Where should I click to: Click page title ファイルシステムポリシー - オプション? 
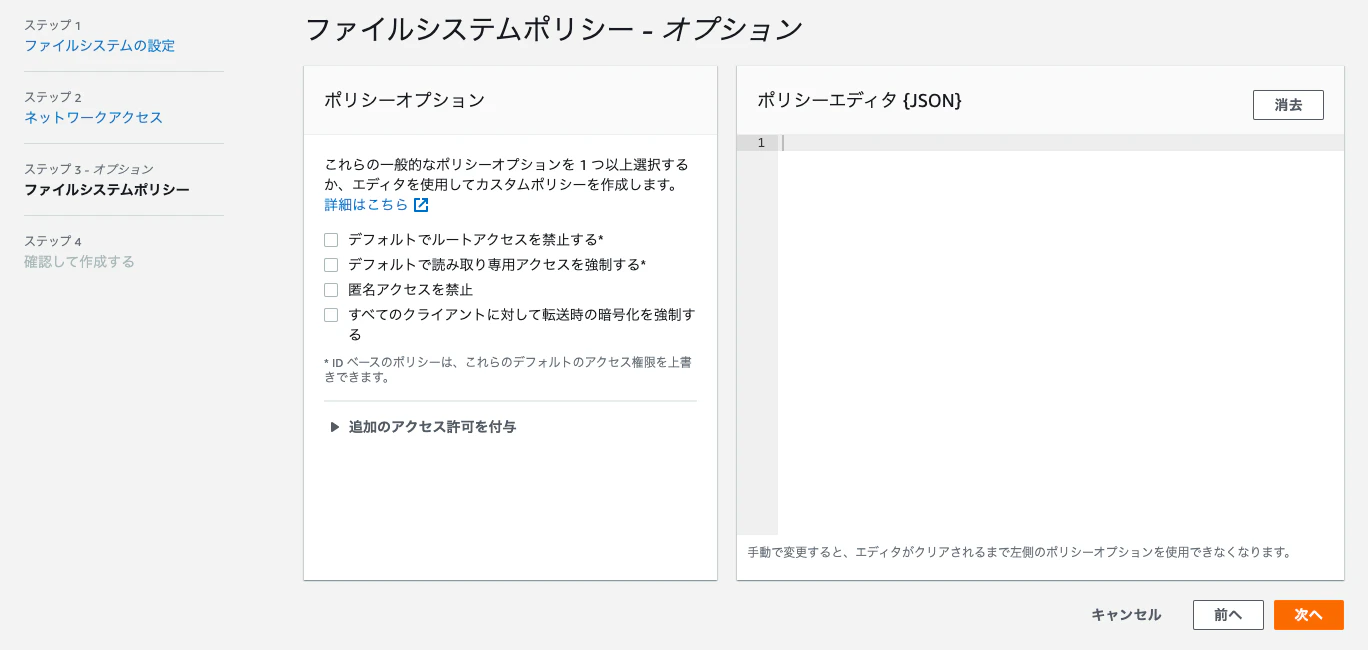(x=553, y=29)
